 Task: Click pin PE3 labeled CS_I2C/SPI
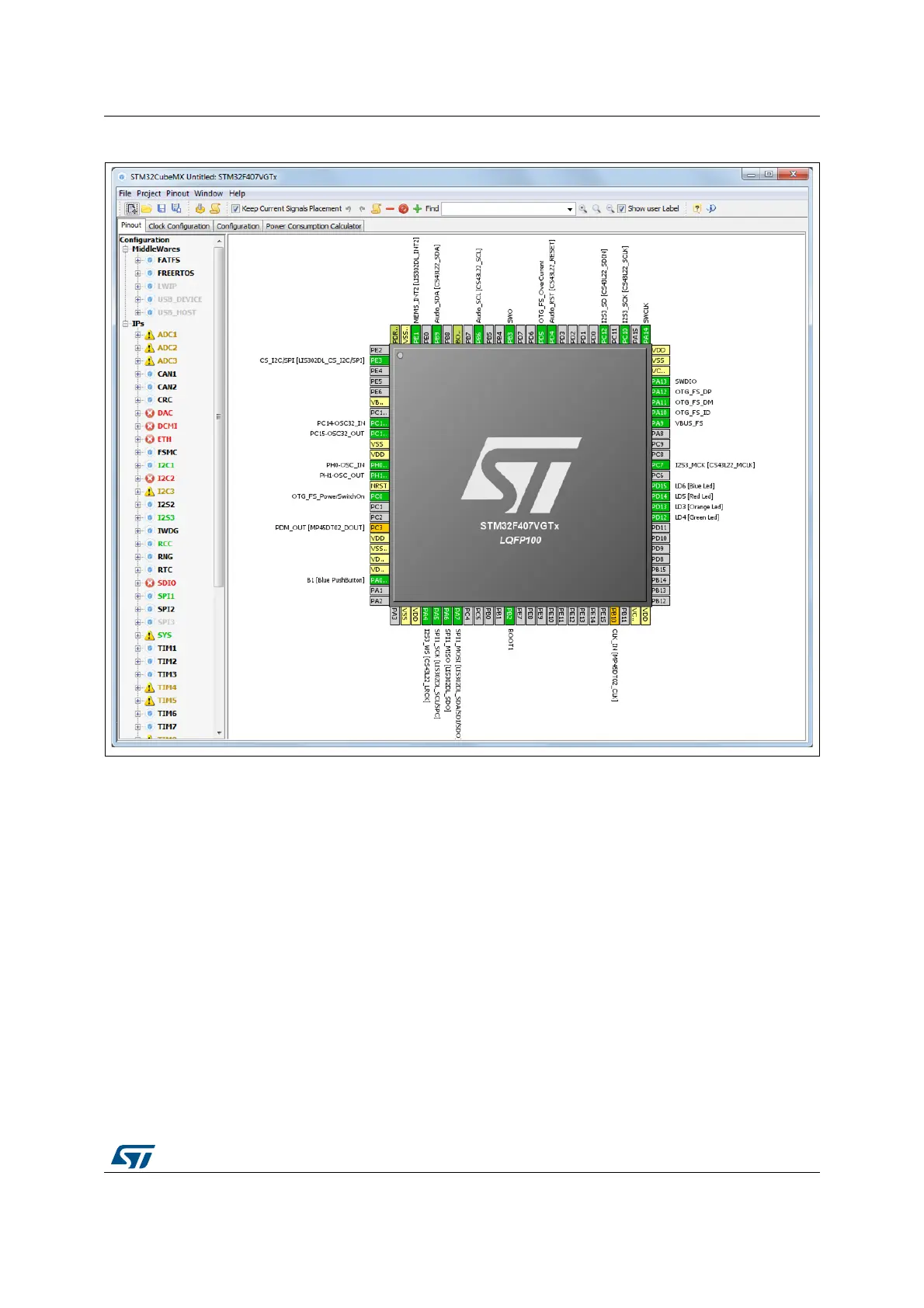click(x=378, y=361)
